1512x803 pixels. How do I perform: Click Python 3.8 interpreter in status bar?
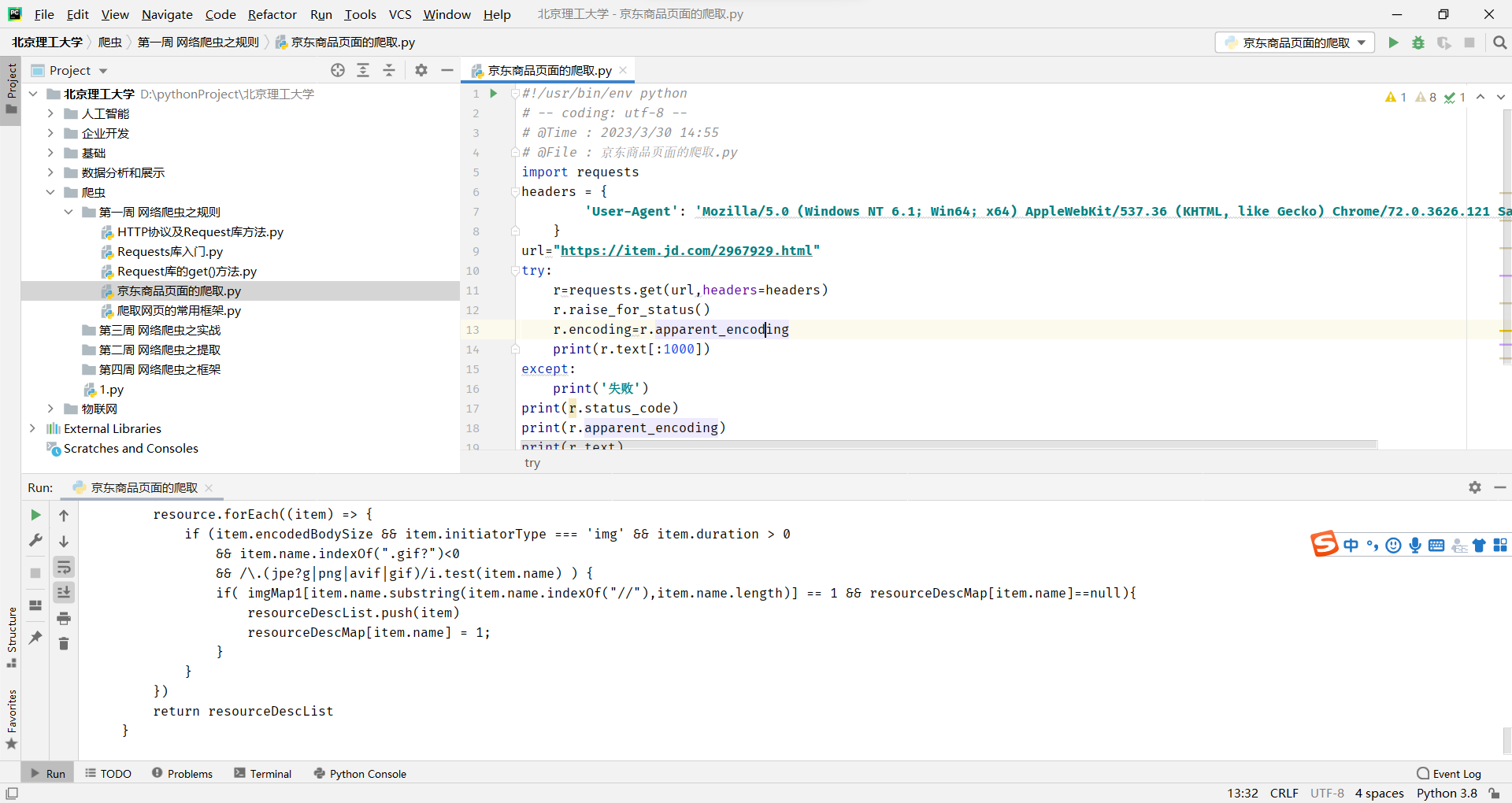[1447, 794]
